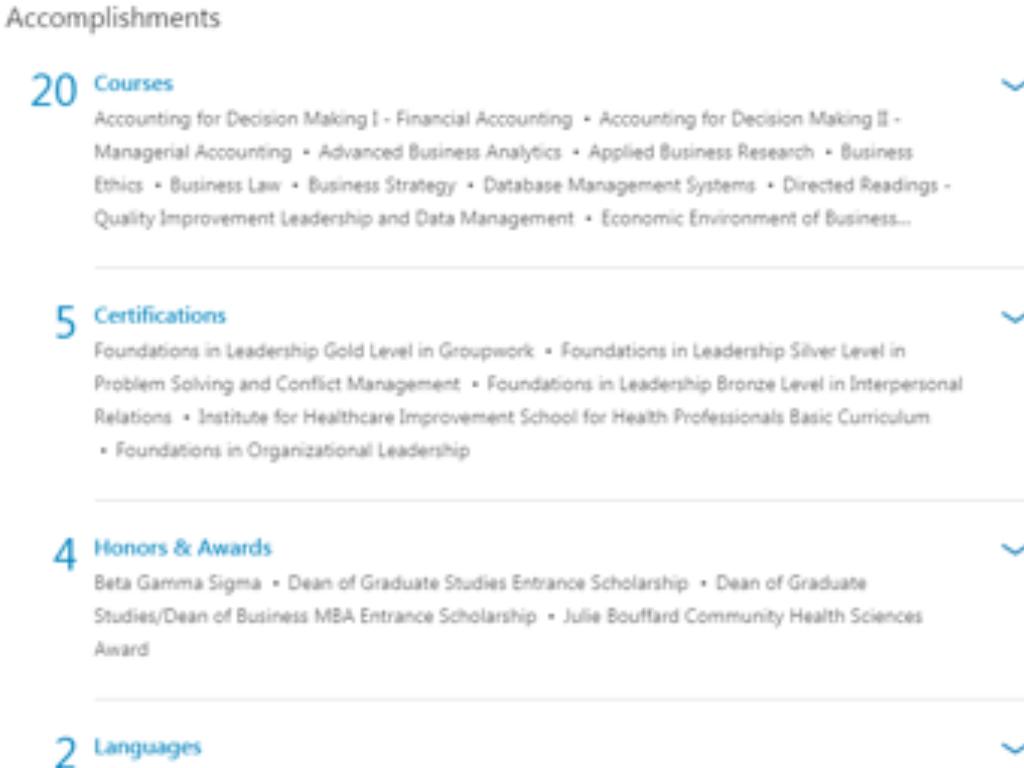Expand the Languages section chevron
1024x768 pixels.
[1012, 747]
